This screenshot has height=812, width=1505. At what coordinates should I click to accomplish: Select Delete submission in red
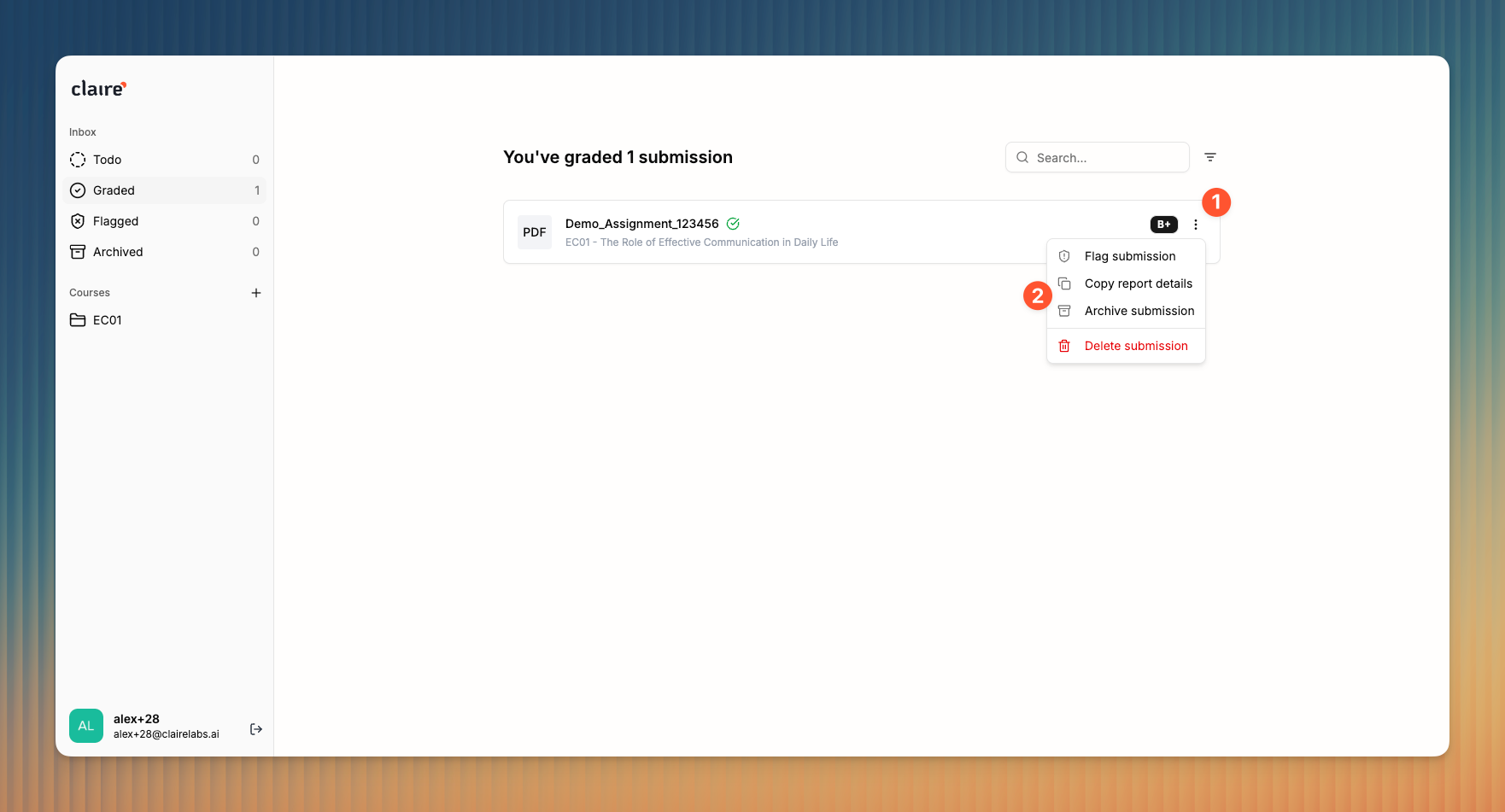click(1126, 346)
